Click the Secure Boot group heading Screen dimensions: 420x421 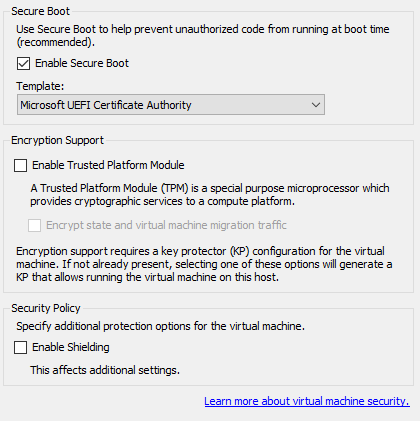[x=40, y=11]
